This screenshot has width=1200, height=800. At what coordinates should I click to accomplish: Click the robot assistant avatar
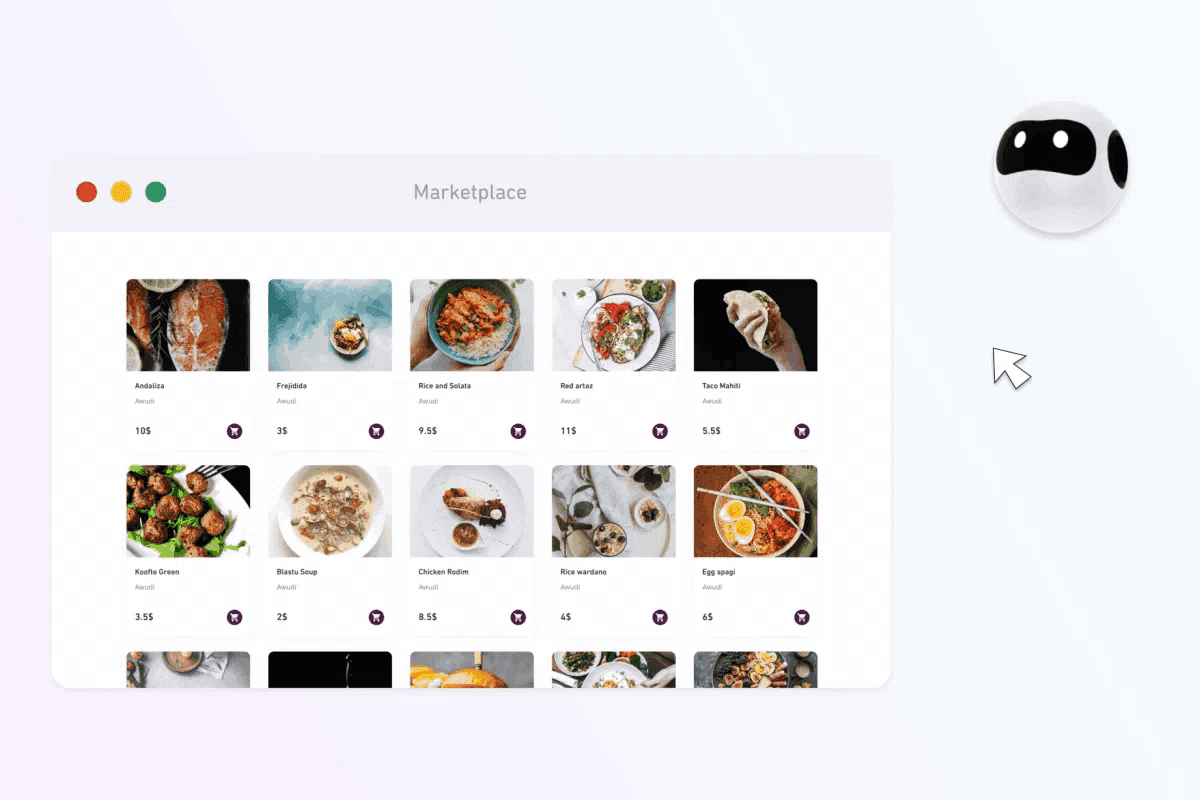pos(1061,168)
